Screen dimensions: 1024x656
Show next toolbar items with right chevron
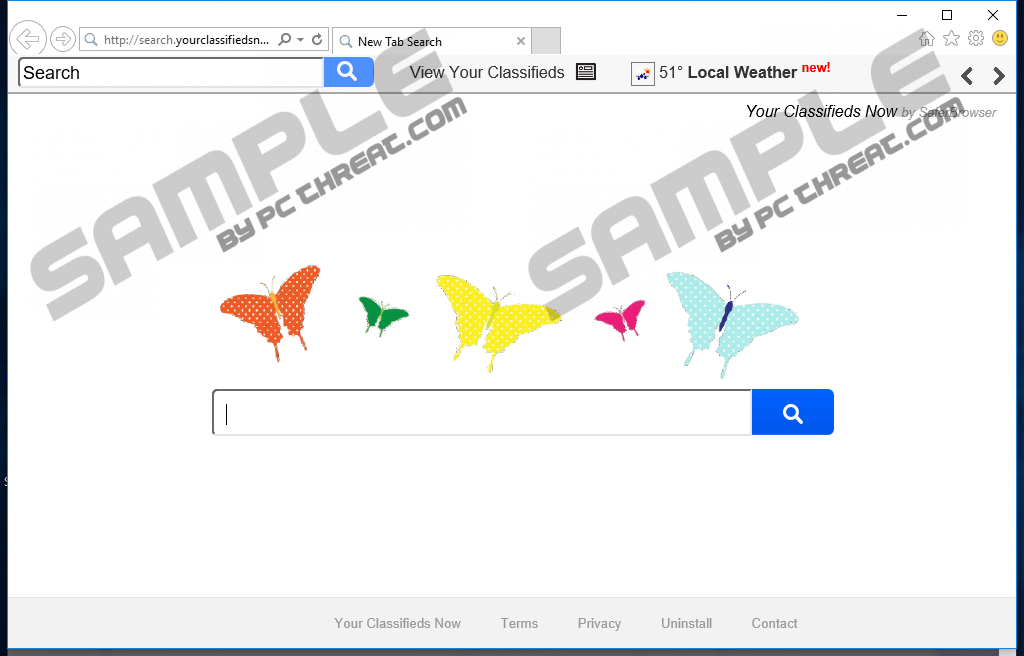[998, 76]
